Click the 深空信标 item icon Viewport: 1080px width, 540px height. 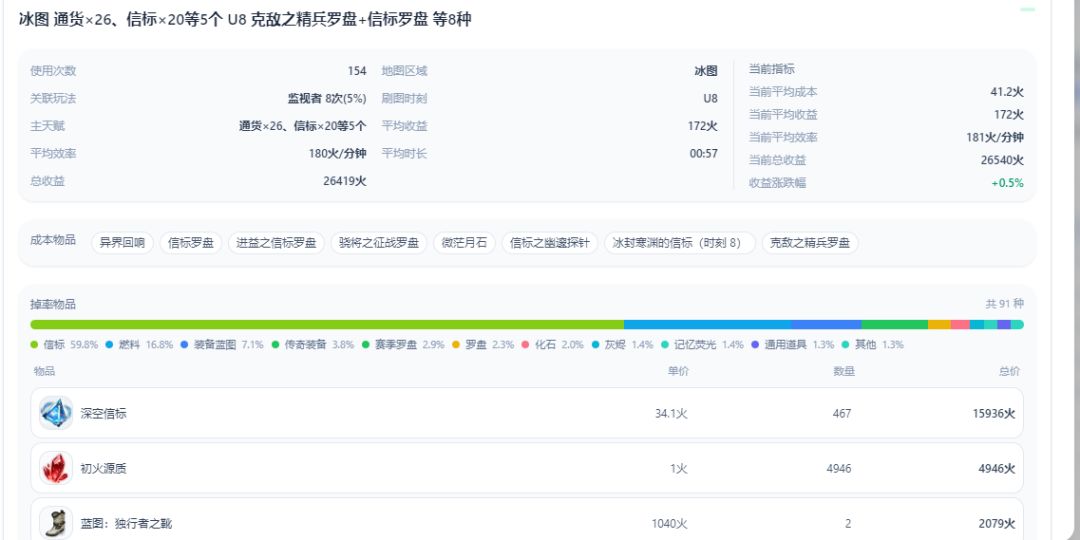(56, 413)
